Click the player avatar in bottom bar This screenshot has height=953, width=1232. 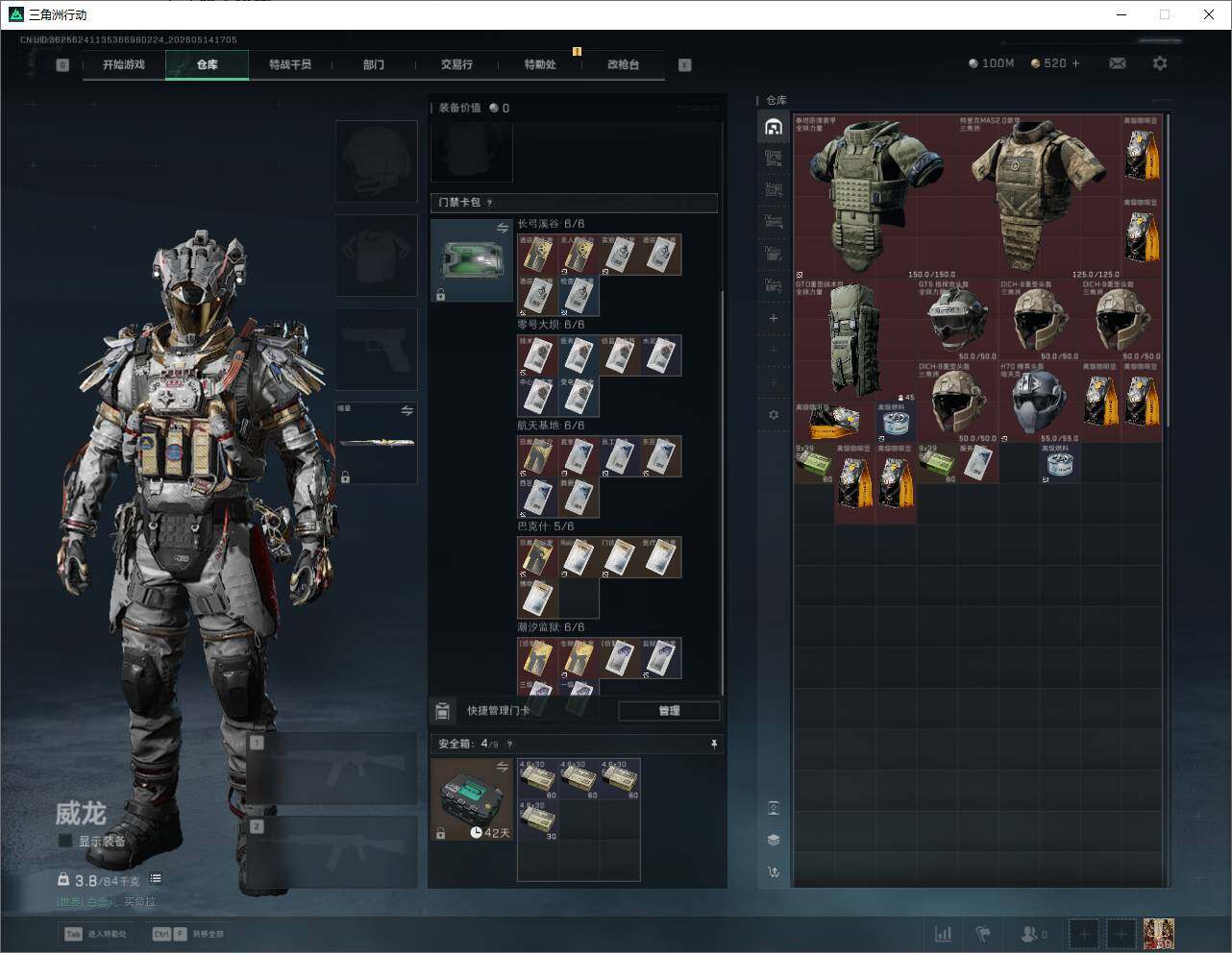[1159, 934]
